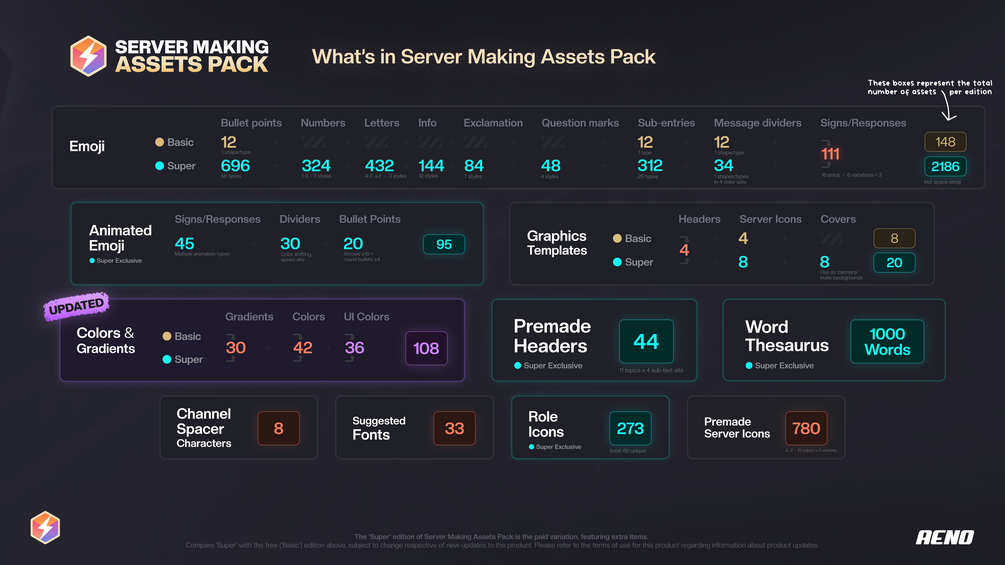The width and height of the screenshot is (1005, 565).
Task: Click the UI Colors value 36
Action: click(x=354, y=348)
